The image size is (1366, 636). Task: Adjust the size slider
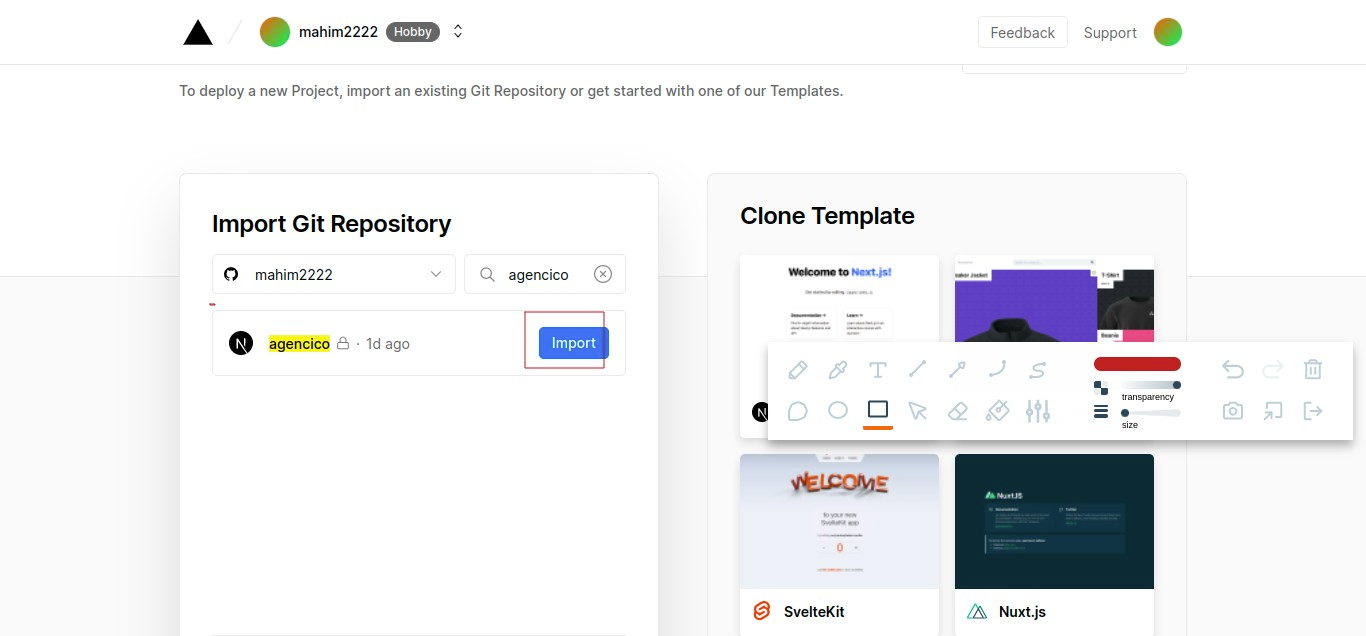(1150, 412)
